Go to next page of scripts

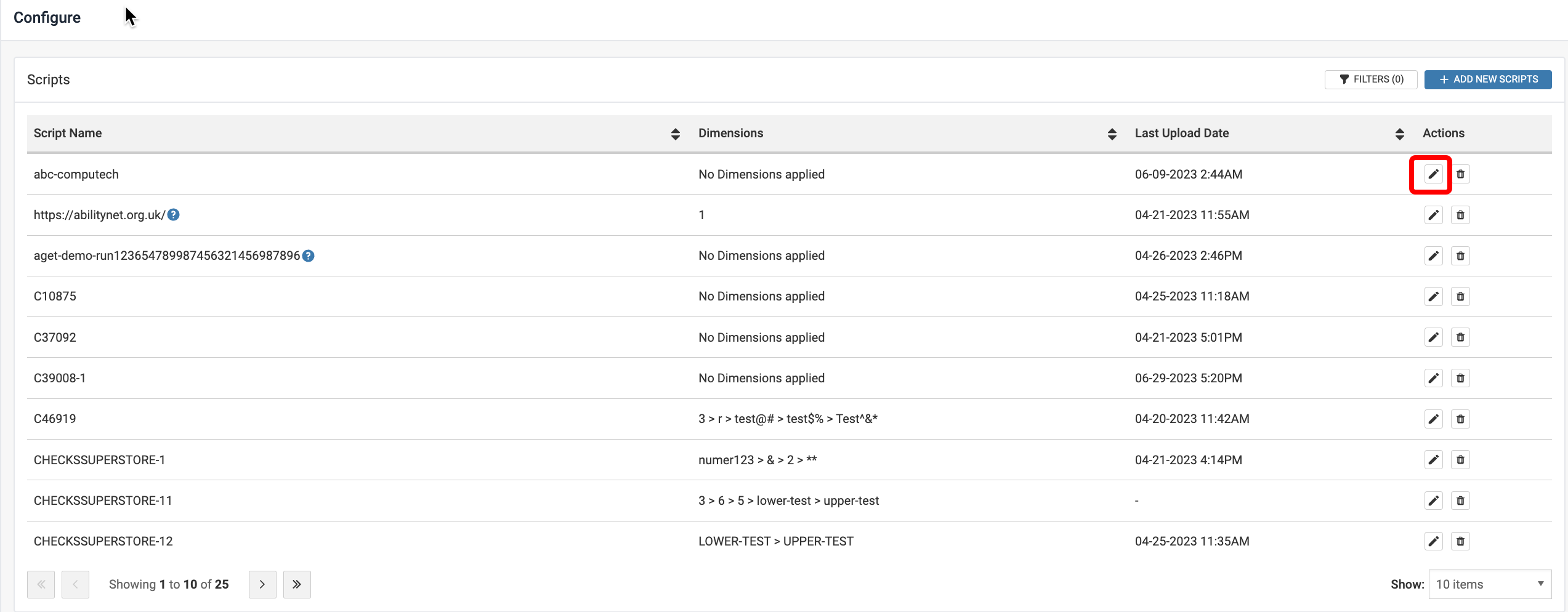coord(262,584)
